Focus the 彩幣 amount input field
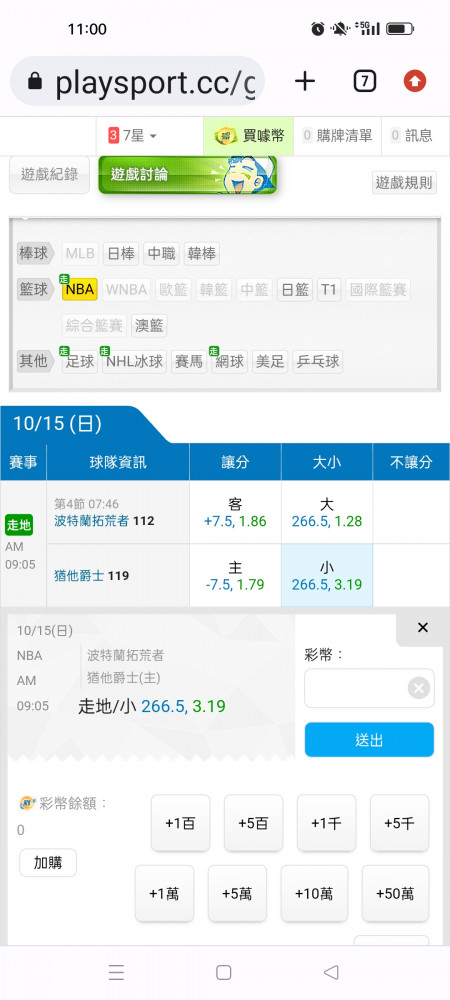The image size is (450, 1000). click(356, 688)
